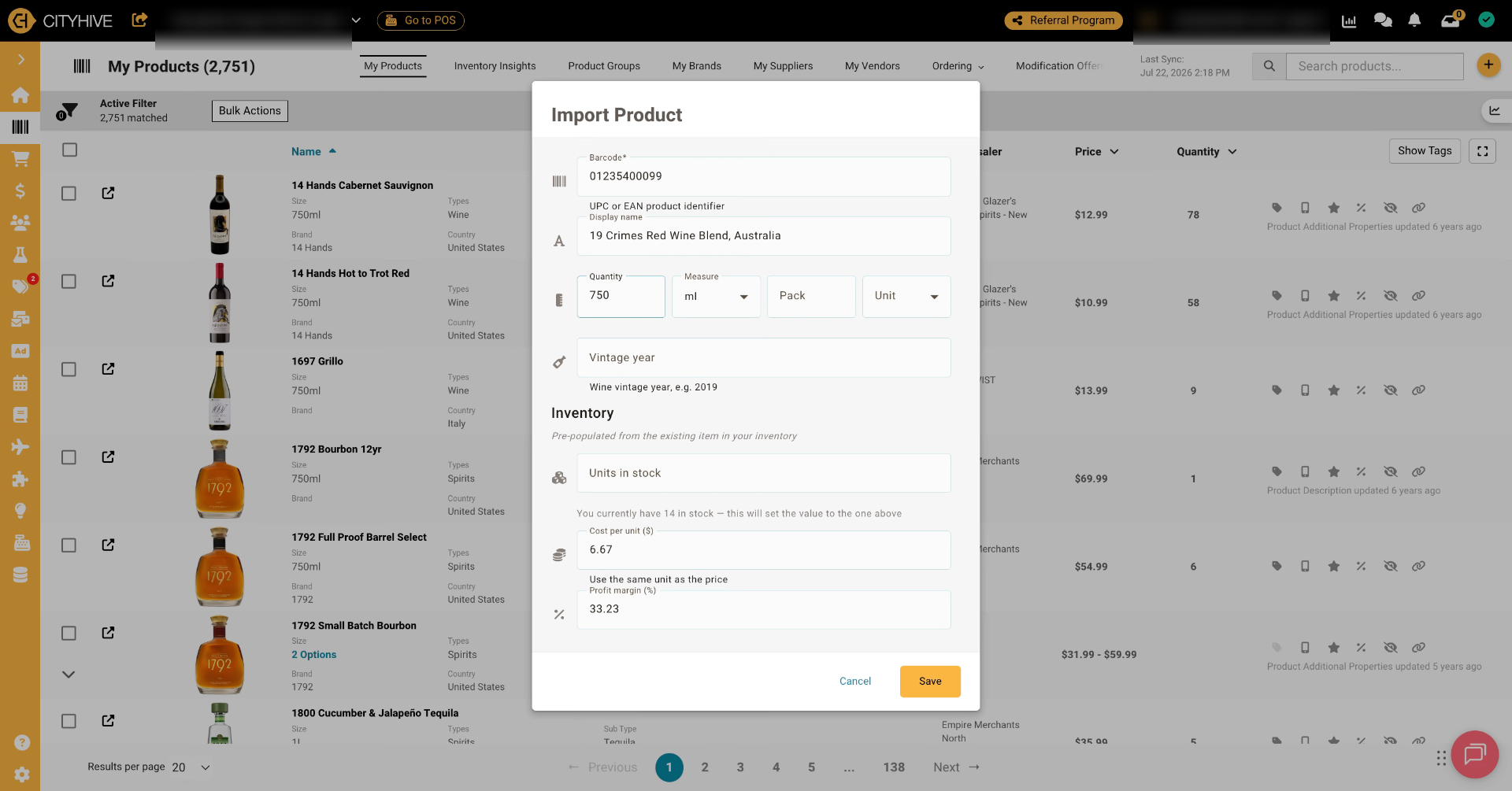Click Save in Import Product dialog
Viewport: 1512px width, 791px height.
(930, 682)
